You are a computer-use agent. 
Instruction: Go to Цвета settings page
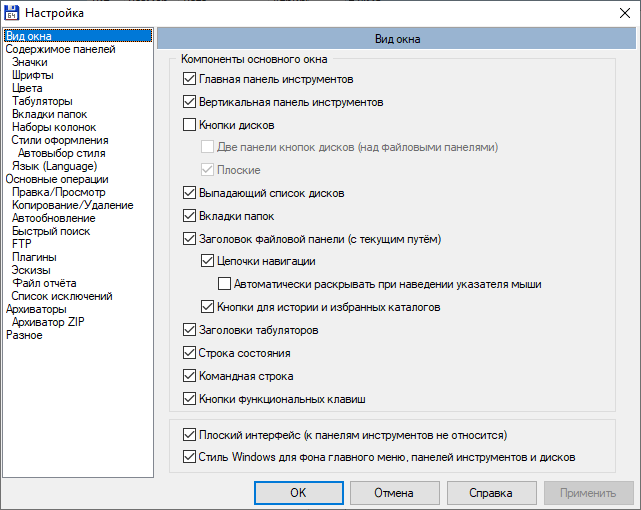pos(27,88)
